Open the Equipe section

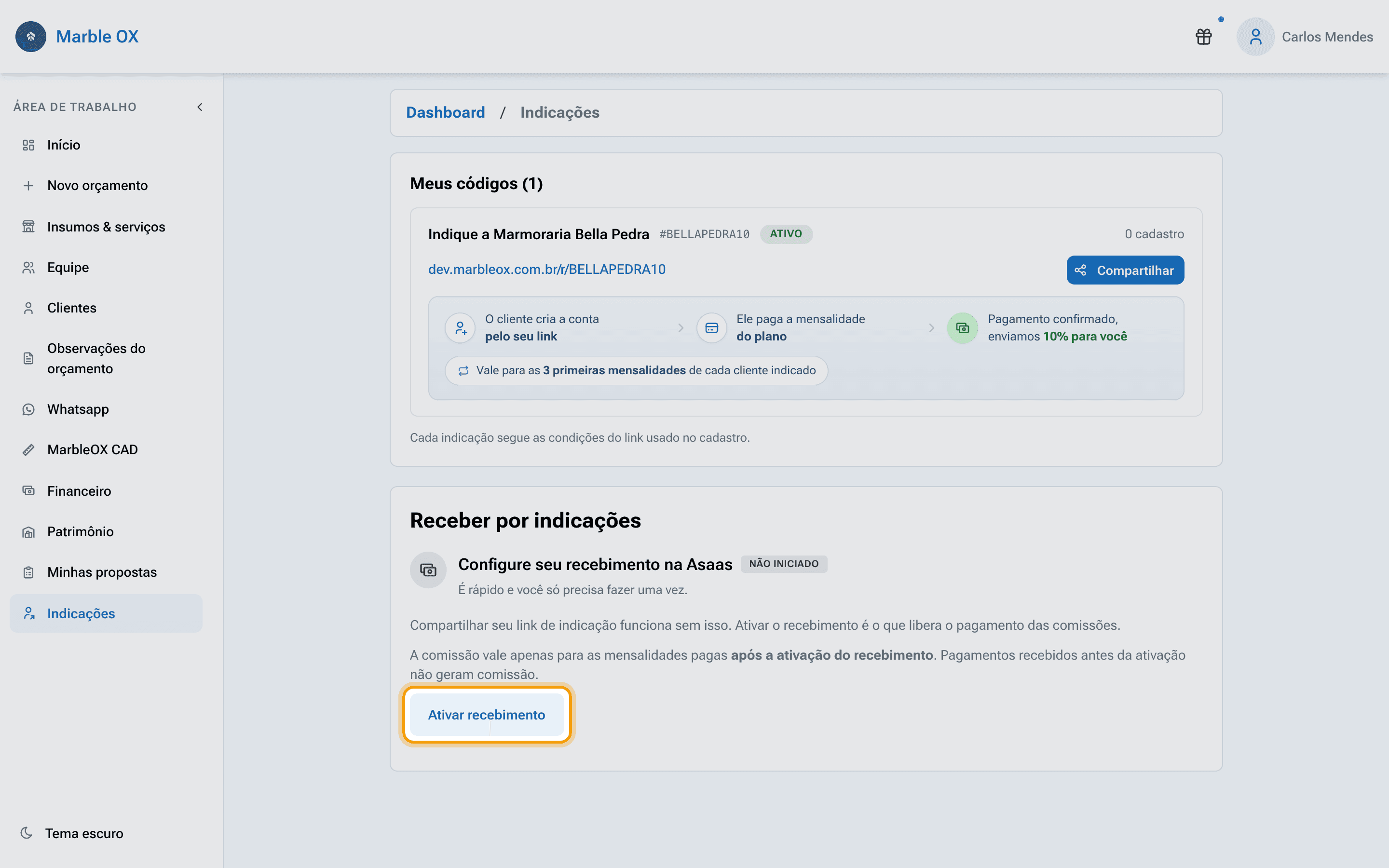click(x=106, y=268)
